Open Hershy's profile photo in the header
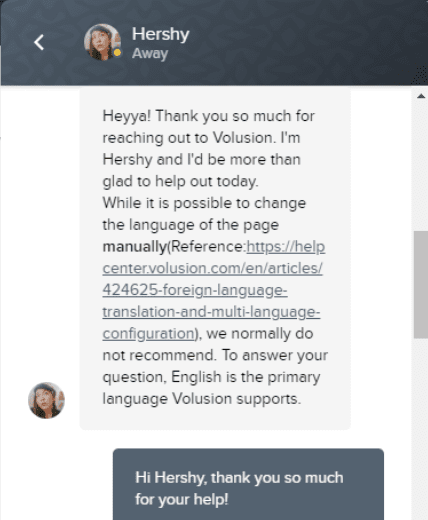The height and width of the screenshot is (520, 428). pyautogui.click(x=102, y=42)
